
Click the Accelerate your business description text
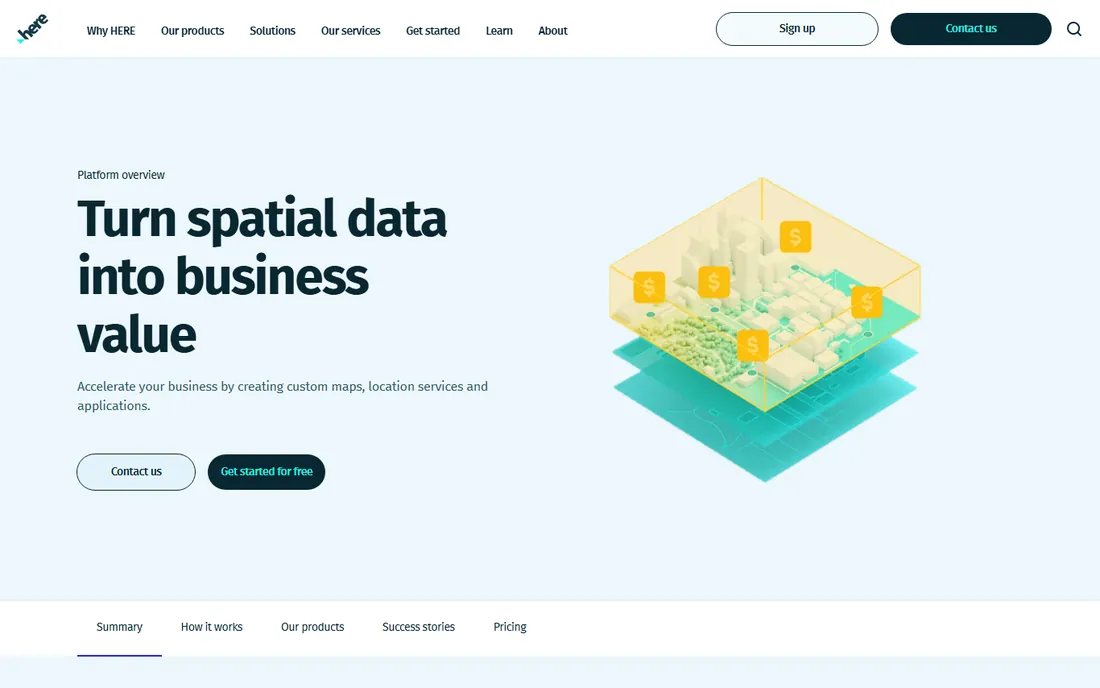[283, 396]
